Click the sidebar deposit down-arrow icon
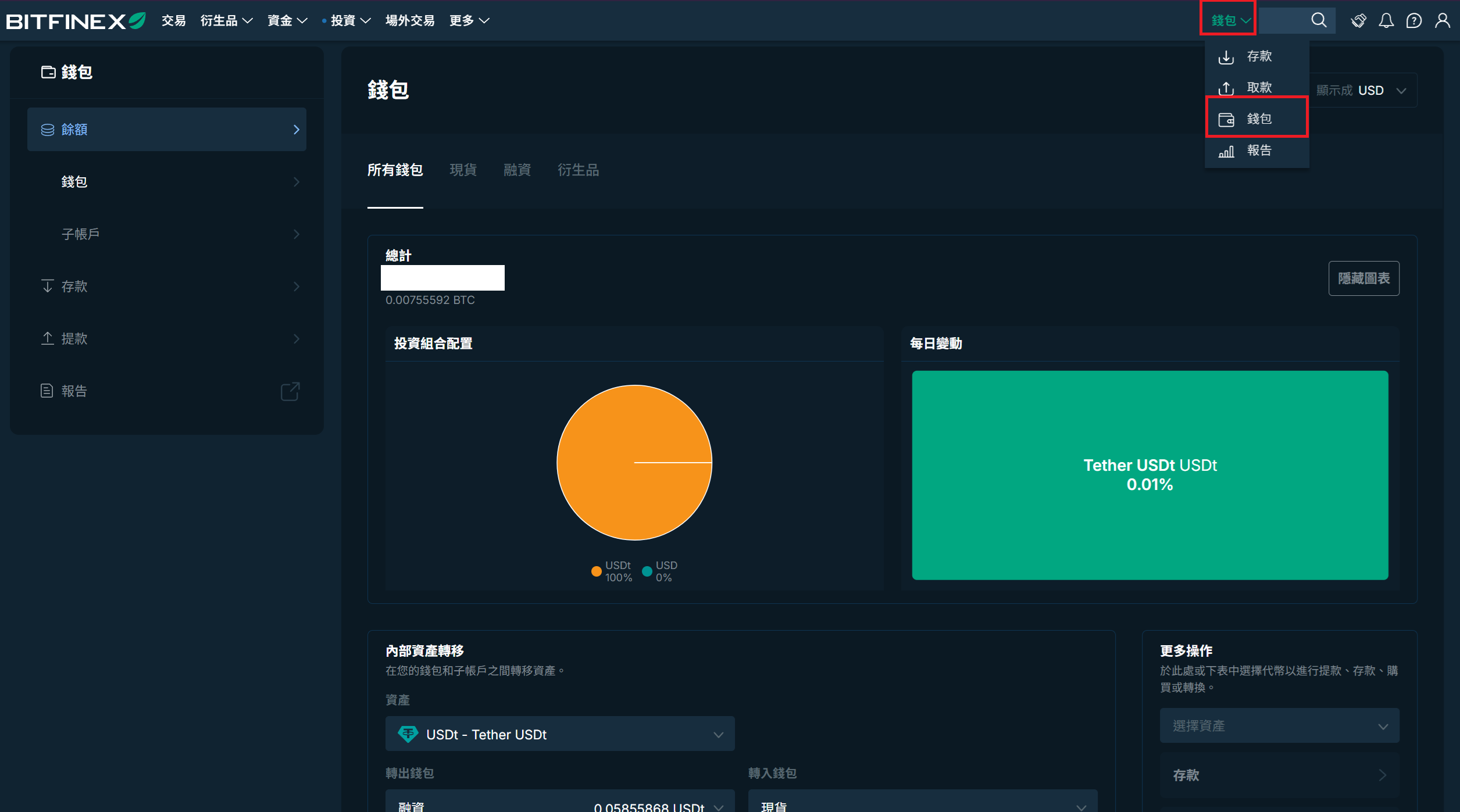 [x=48, y=286]
